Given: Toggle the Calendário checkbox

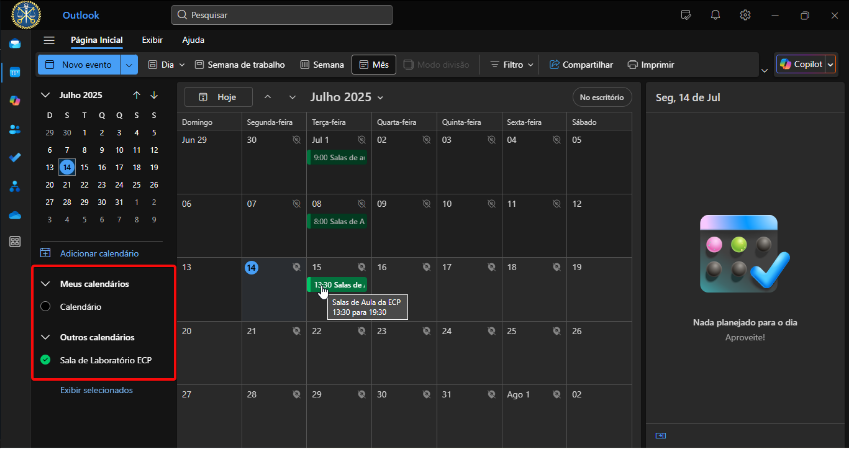Looking at the screenshot, I should [x=45, y=307].
